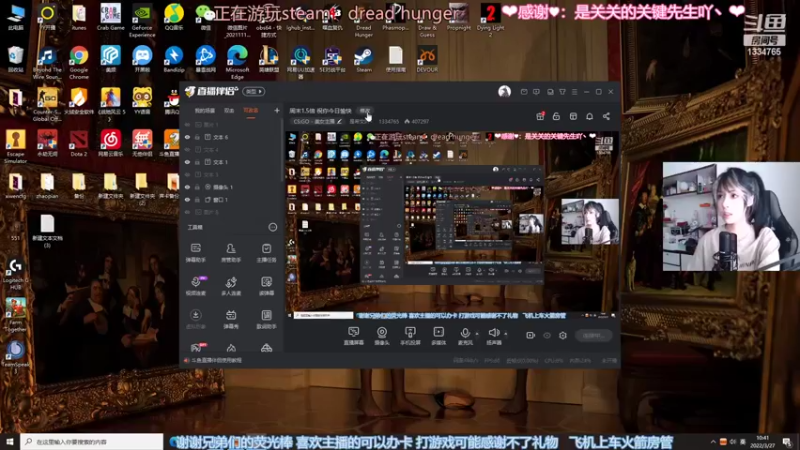Open the gift box icon with red badge

point(540,116)
